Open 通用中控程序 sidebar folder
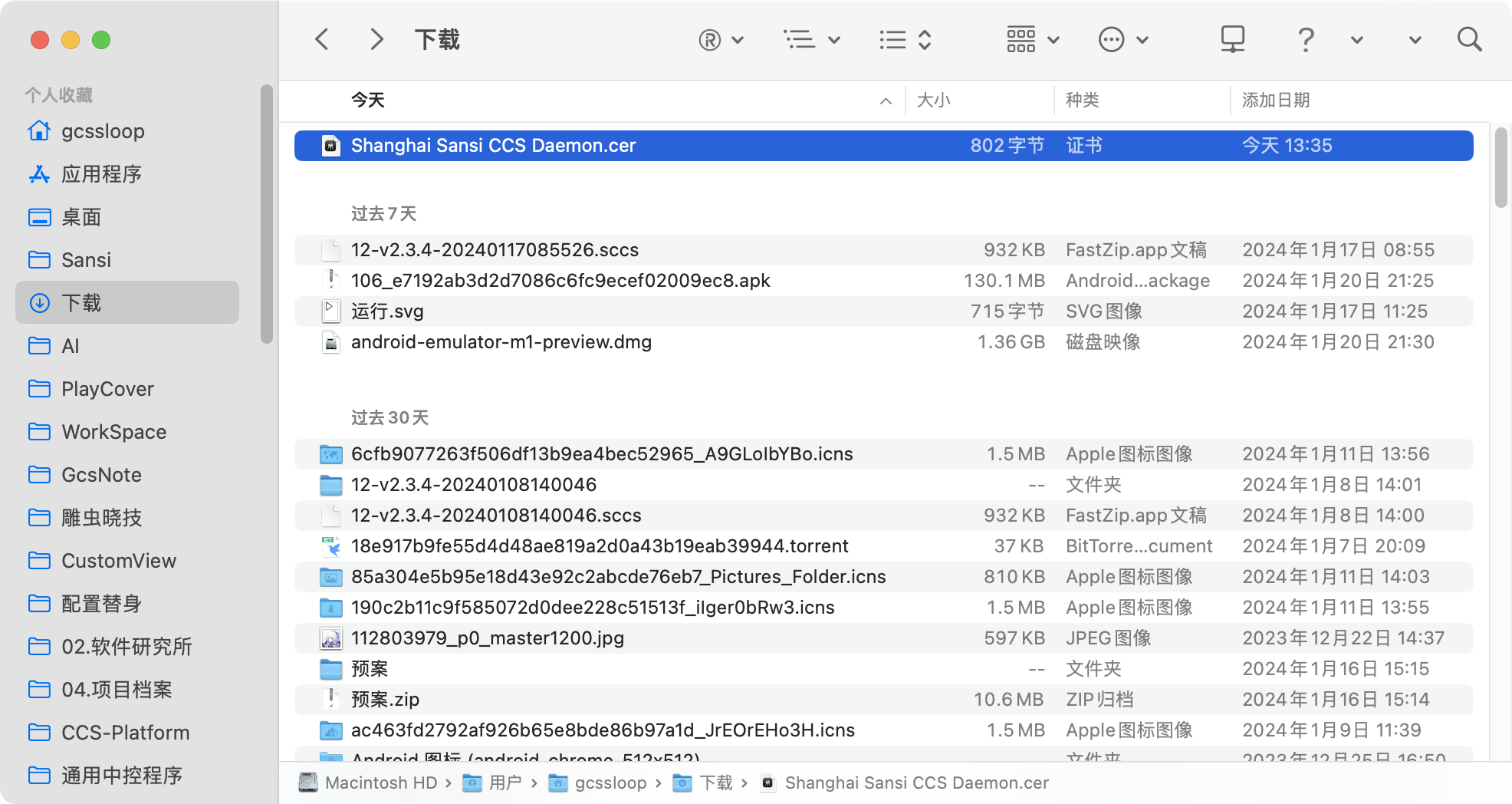The width and height of the screenshot is (1512, 804). click(x=127, y=776)
